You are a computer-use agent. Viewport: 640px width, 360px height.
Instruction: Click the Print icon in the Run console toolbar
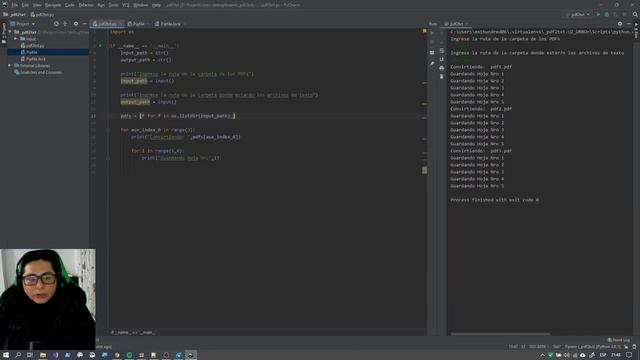click(442, 68)
